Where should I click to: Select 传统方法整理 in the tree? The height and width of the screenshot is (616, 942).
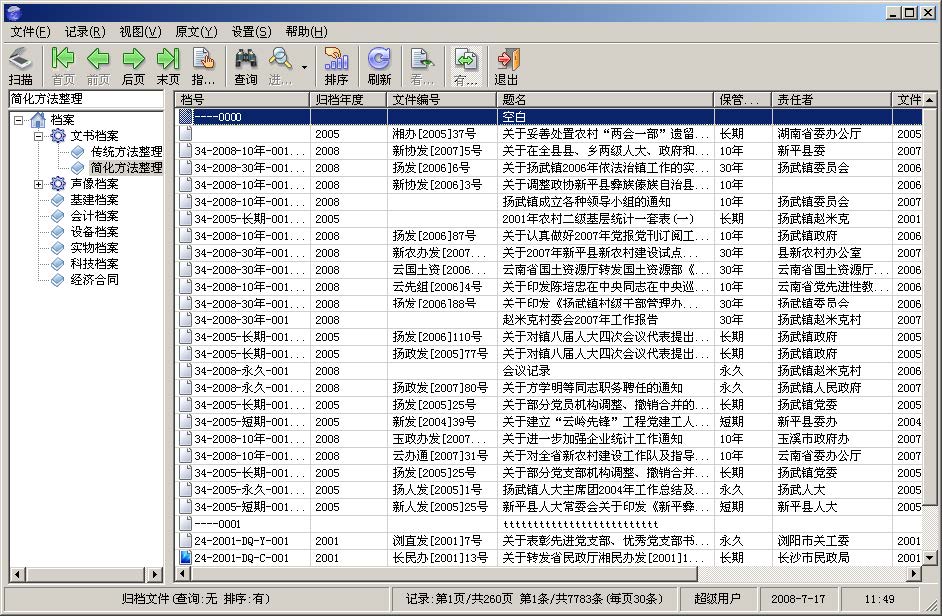click(126, 152)
